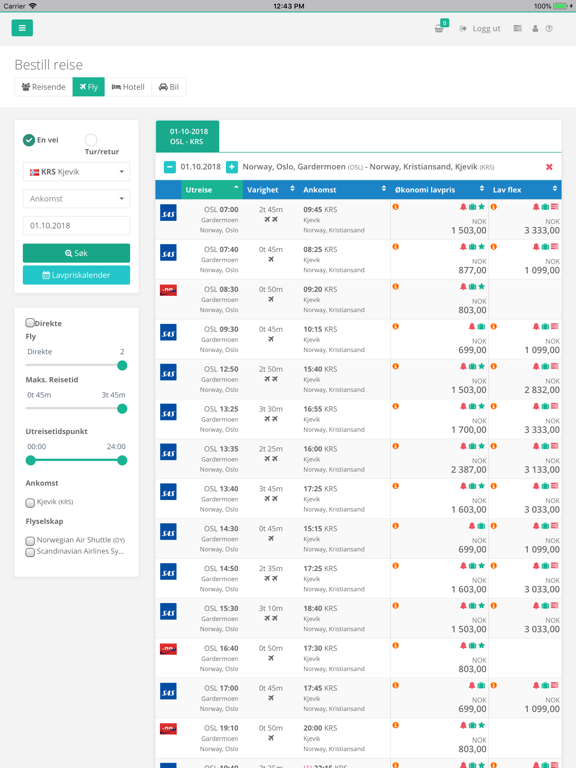
Task: Select 803,00 fare for 08:30 flight
Action: (x=472, y=310)
